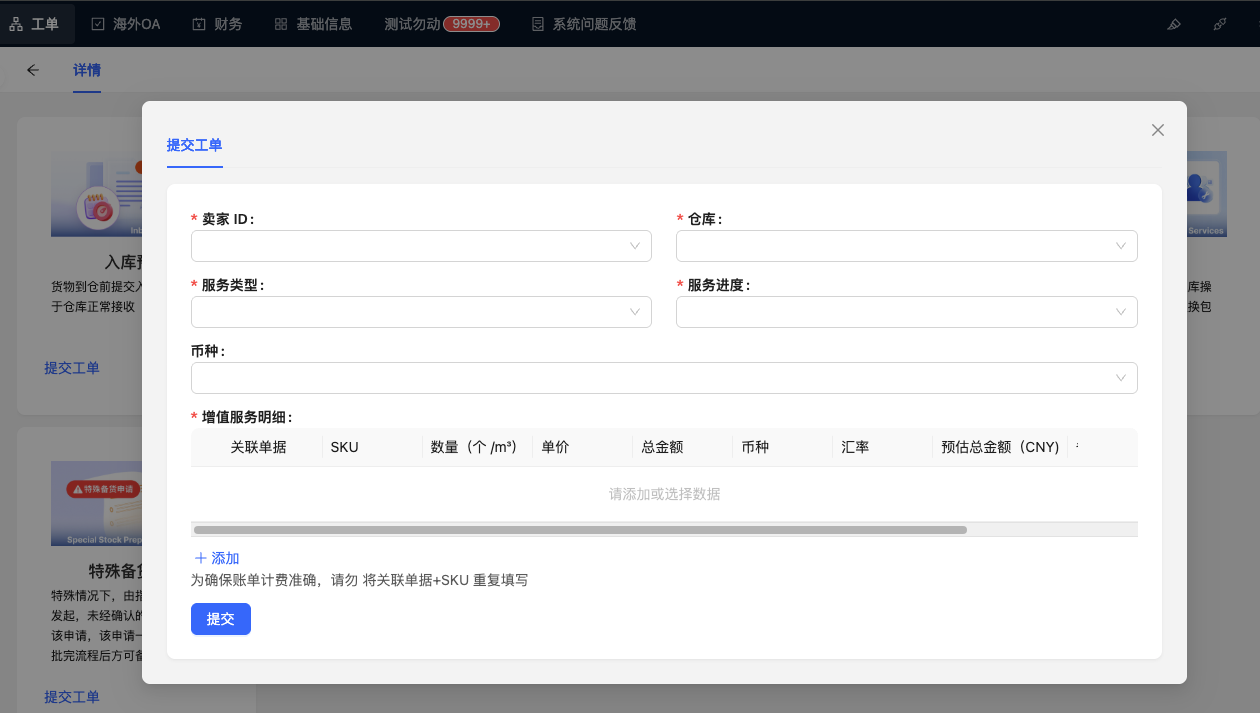Open the 服务进度 dropdown
Screen dimensions: 1260x713
click(x=906, y=312)
